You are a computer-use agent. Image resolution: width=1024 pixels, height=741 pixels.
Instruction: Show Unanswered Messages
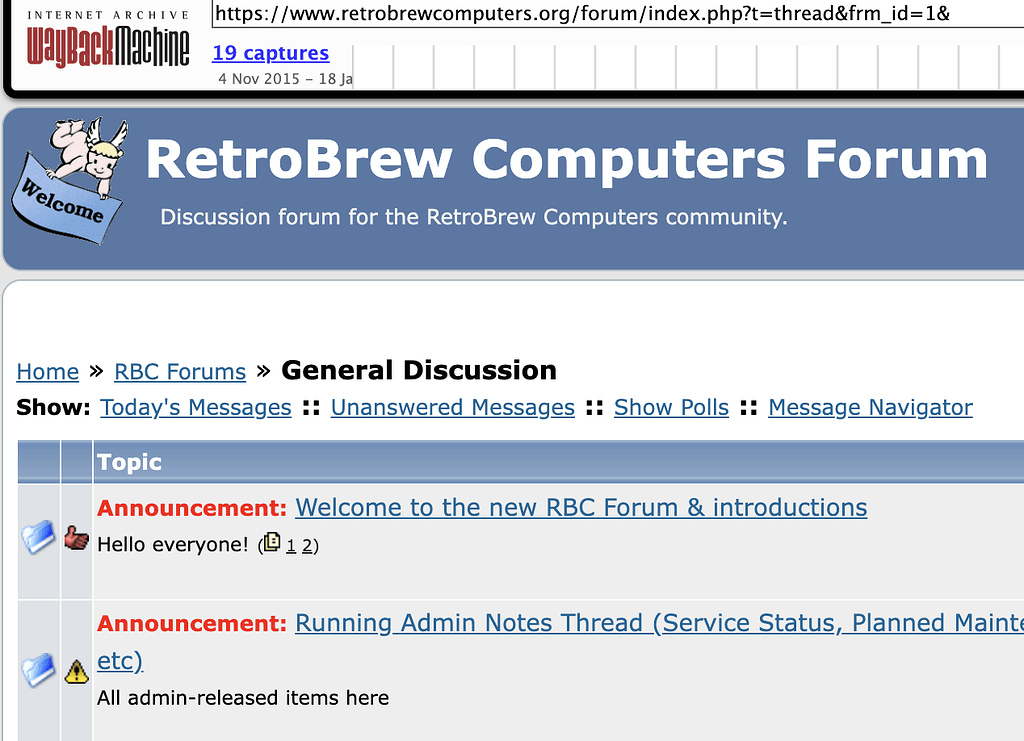[453, 407]
